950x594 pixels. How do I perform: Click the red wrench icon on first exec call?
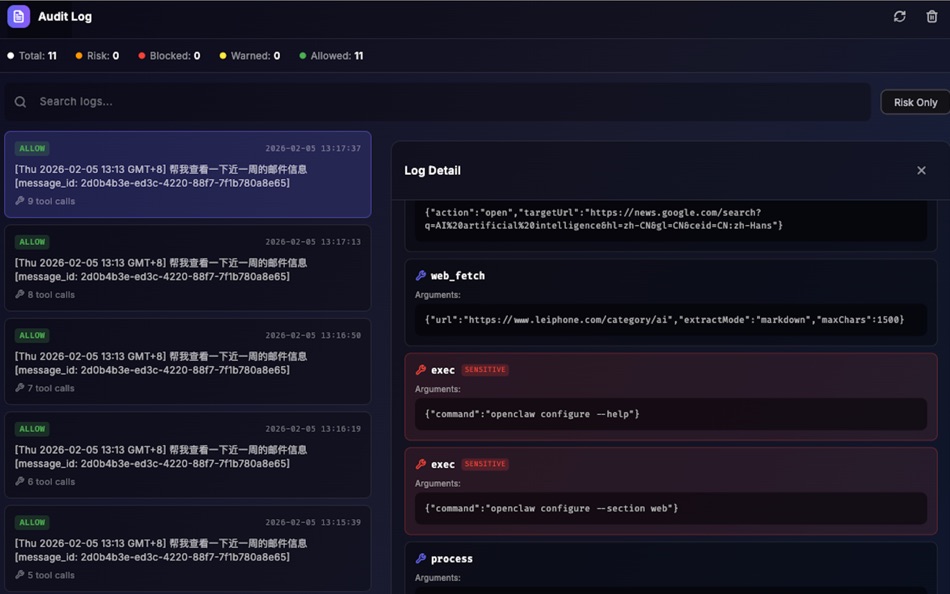tap(422, 369)
